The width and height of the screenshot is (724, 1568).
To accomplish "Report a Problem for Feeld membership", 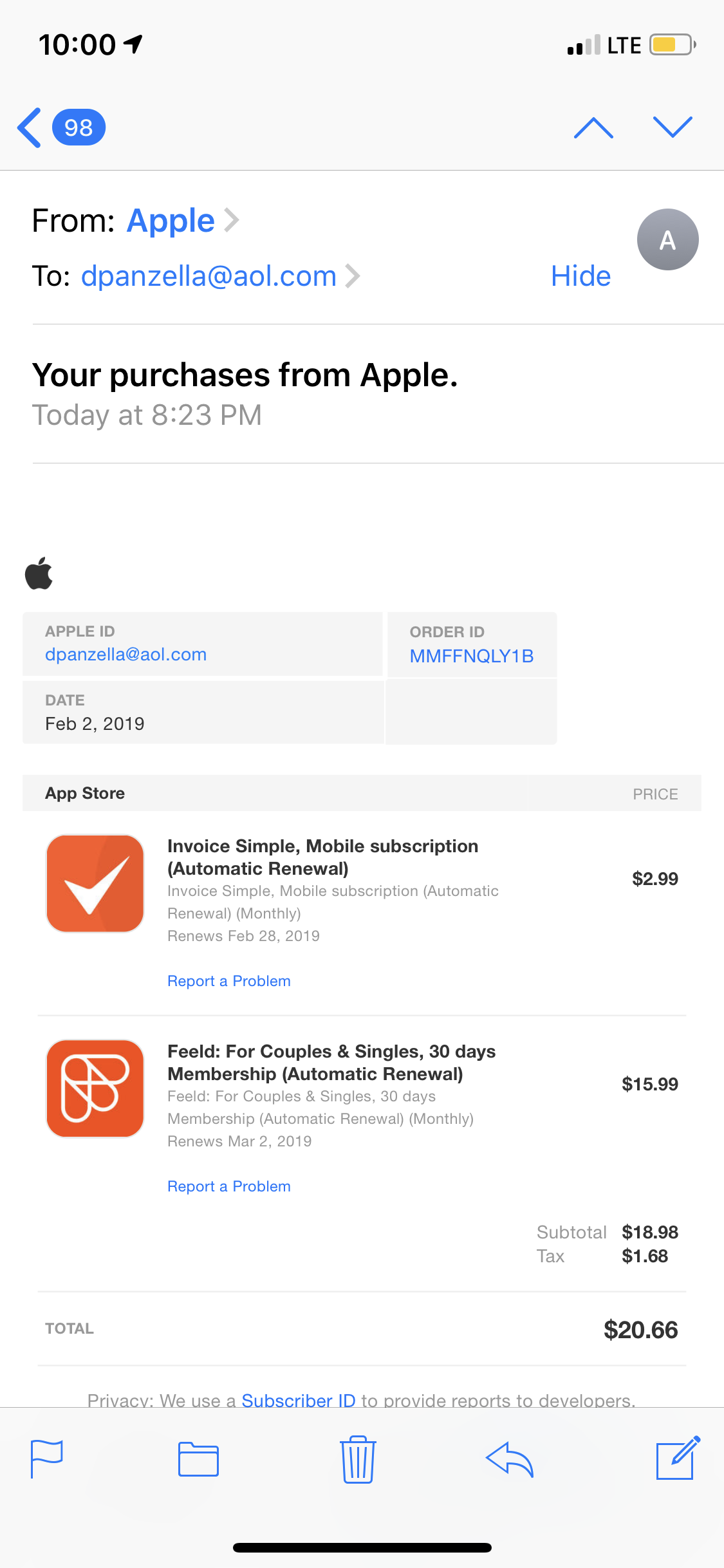I will (229, 1186).
